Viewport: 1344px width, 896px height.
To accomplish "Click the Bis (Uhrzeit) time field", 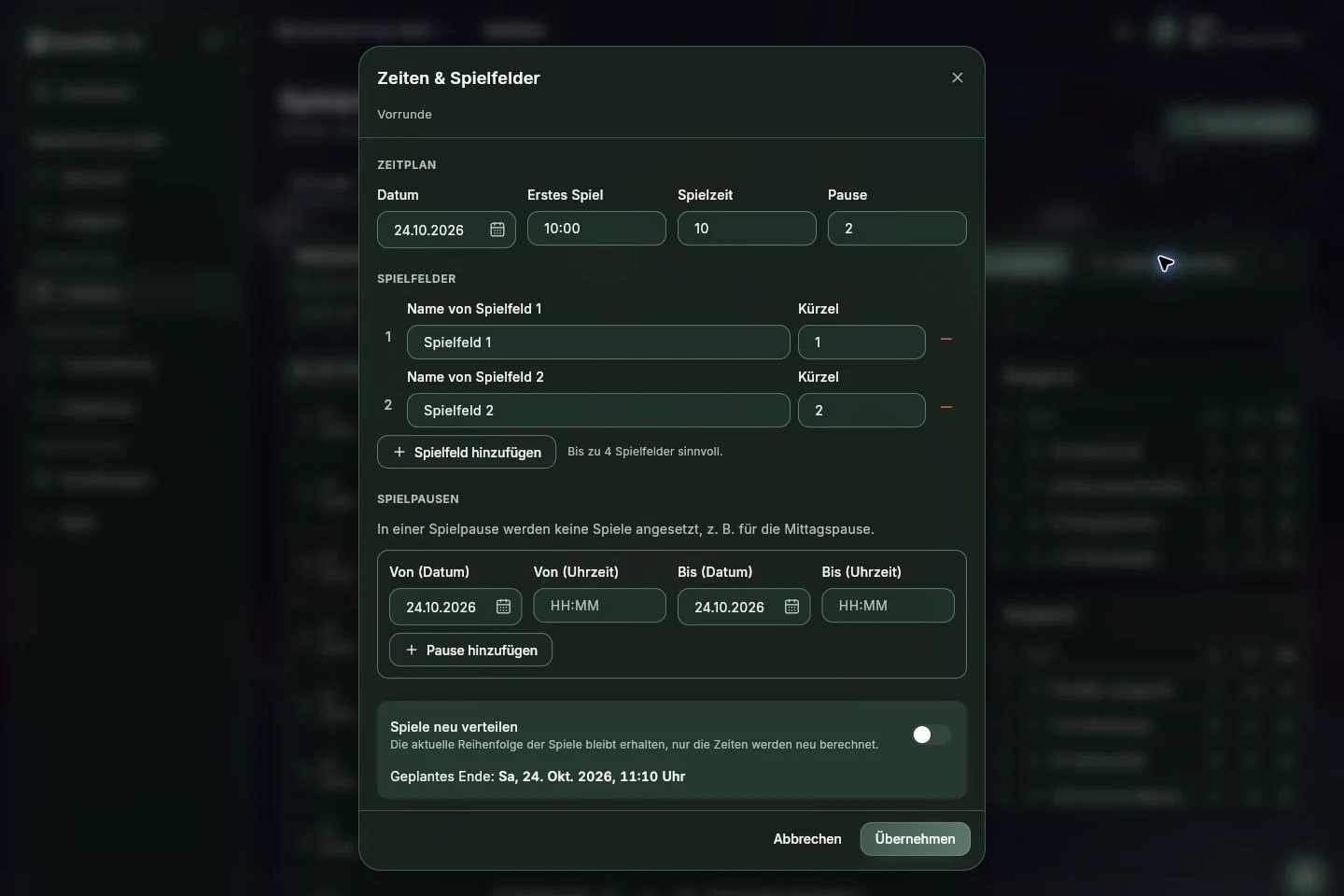I will coord(888,606).
